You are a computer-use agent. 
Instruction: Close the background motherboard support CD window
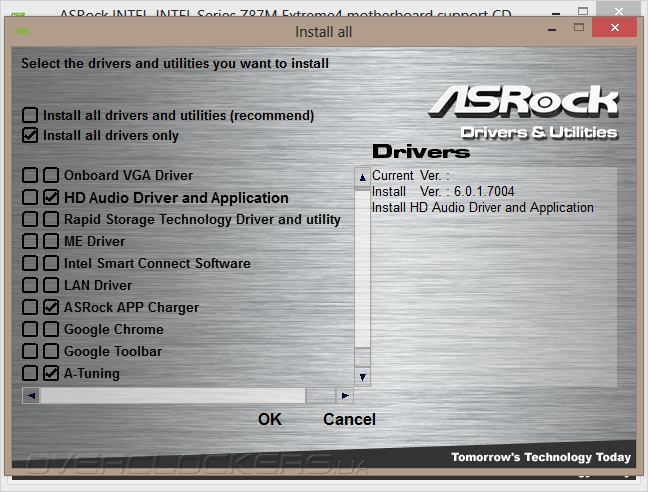[619, 11]
